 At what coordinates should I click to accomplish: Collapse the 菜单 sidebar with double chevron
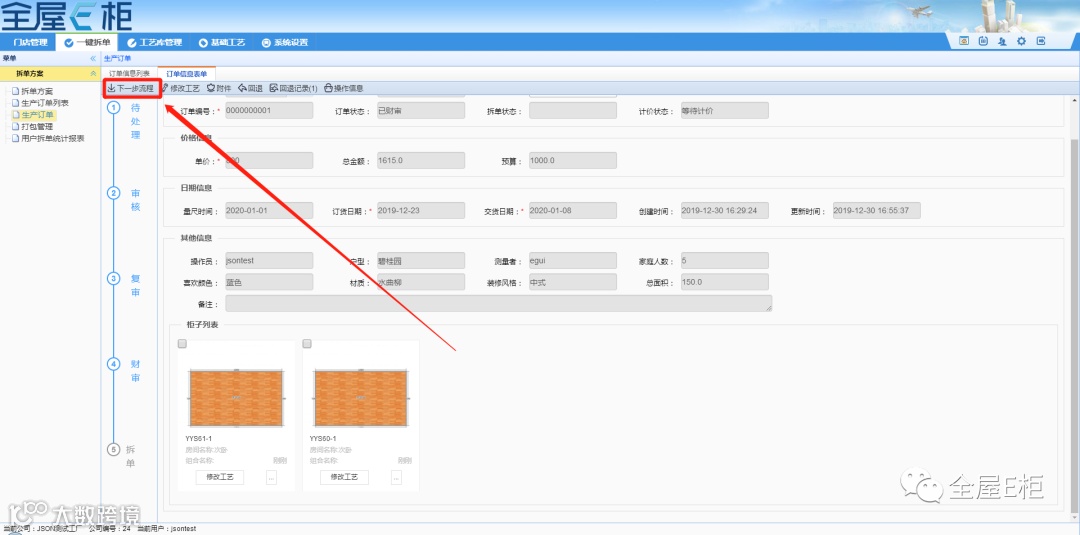93,59
